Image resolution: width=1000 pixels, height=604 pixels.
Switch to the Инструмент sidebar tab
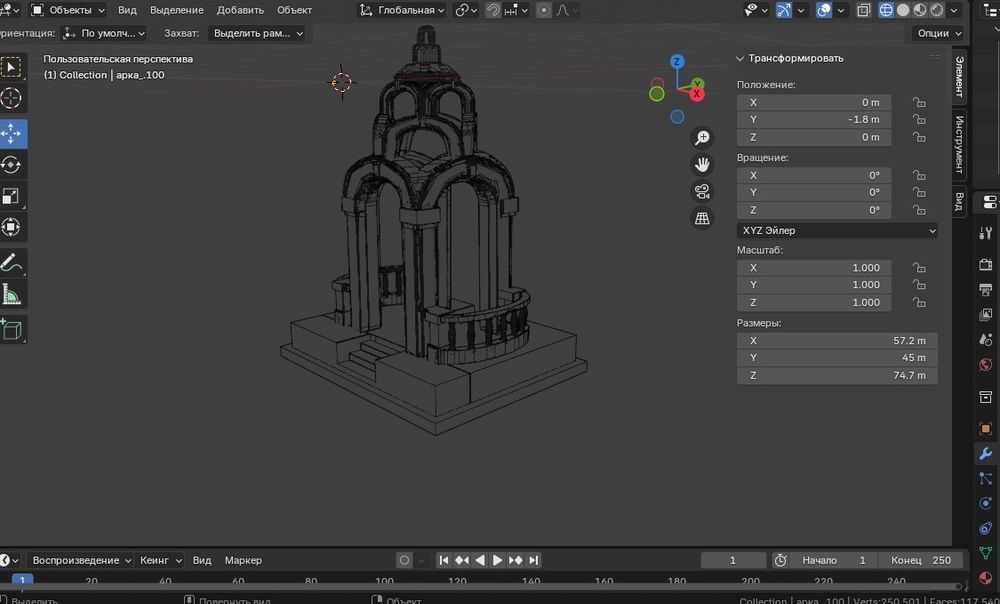[x=958, y=144]
